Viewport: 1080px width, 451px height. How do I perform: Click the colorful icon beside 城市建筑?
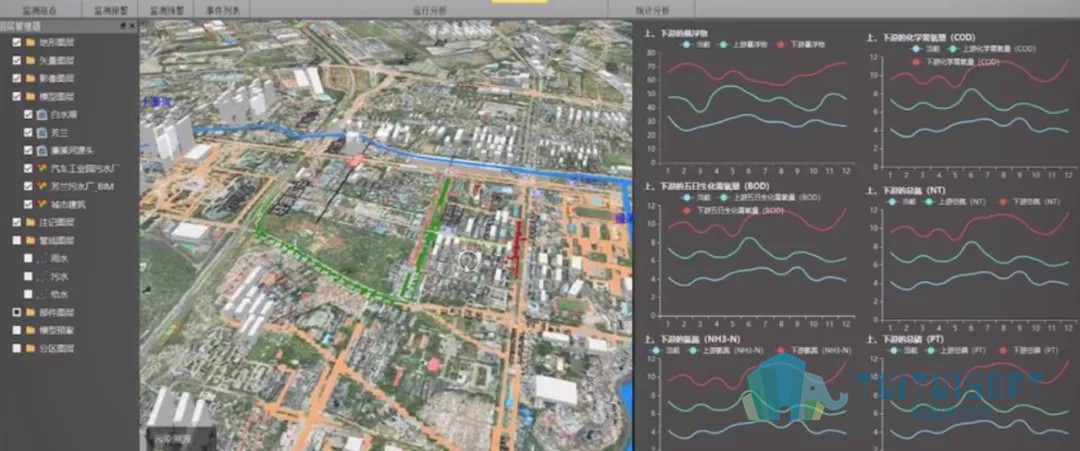click(41, 204)
